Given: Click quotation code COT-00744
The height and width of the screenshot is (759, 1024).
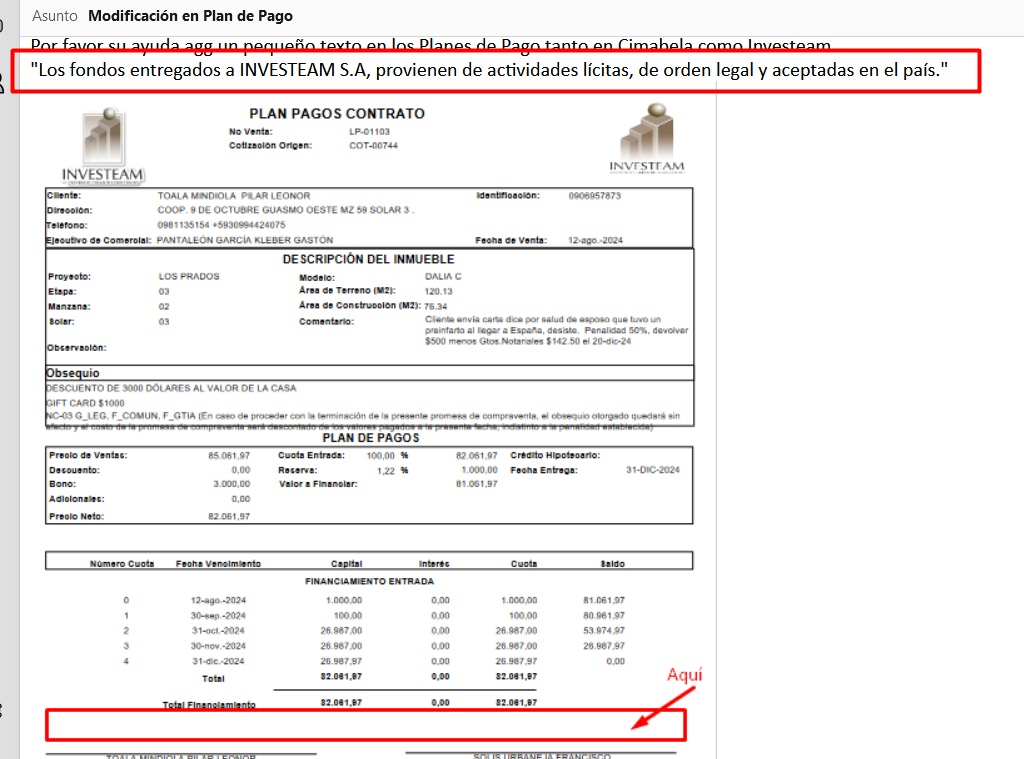Looking at the screenshot, I should coord(373,146).
